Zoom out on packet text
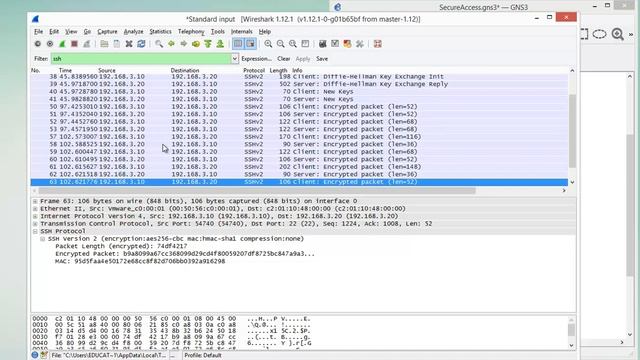 point(280,44)
